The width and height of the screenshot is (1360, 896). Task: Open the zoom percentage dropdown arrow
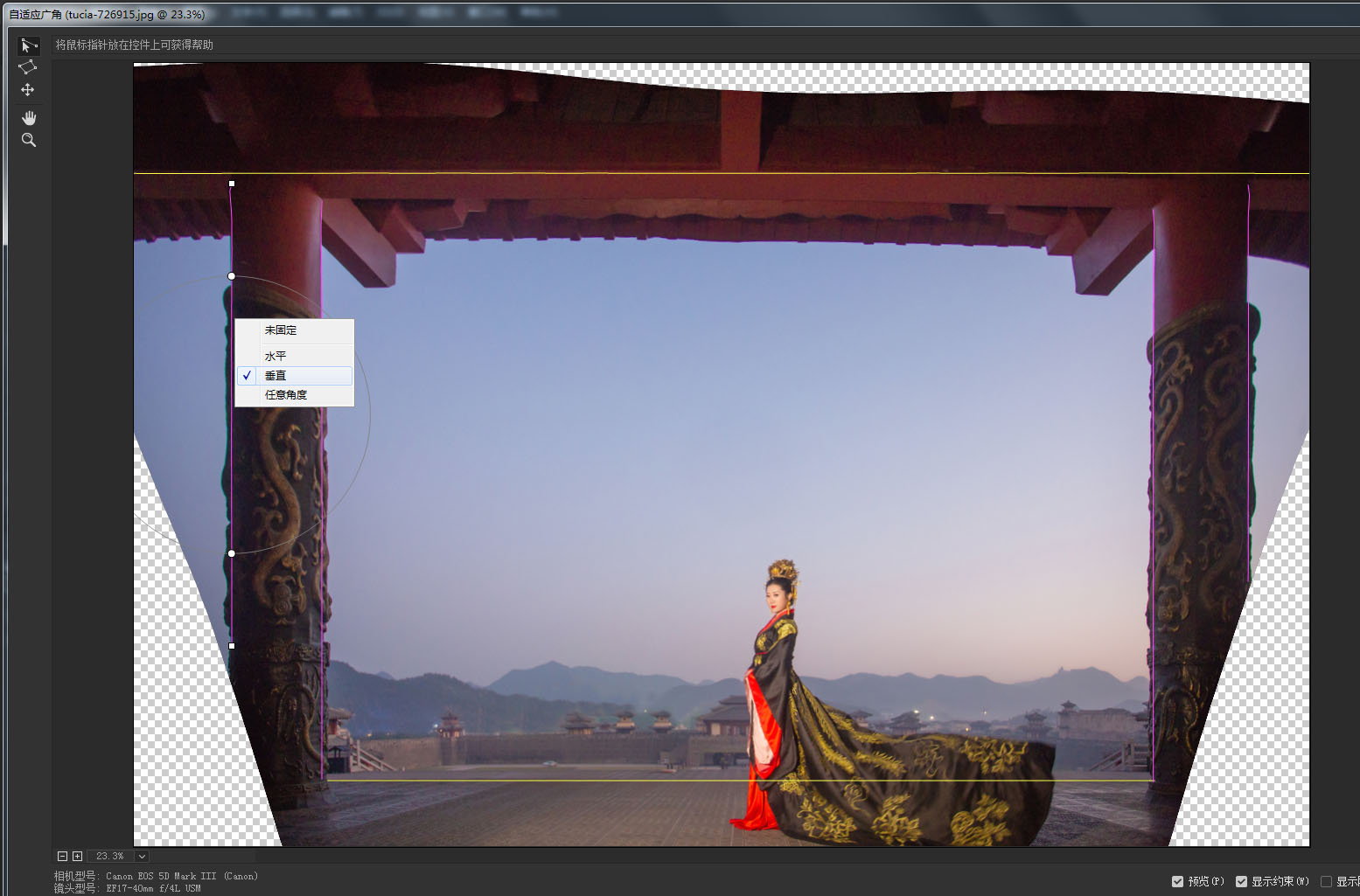(x=142, y=856)
